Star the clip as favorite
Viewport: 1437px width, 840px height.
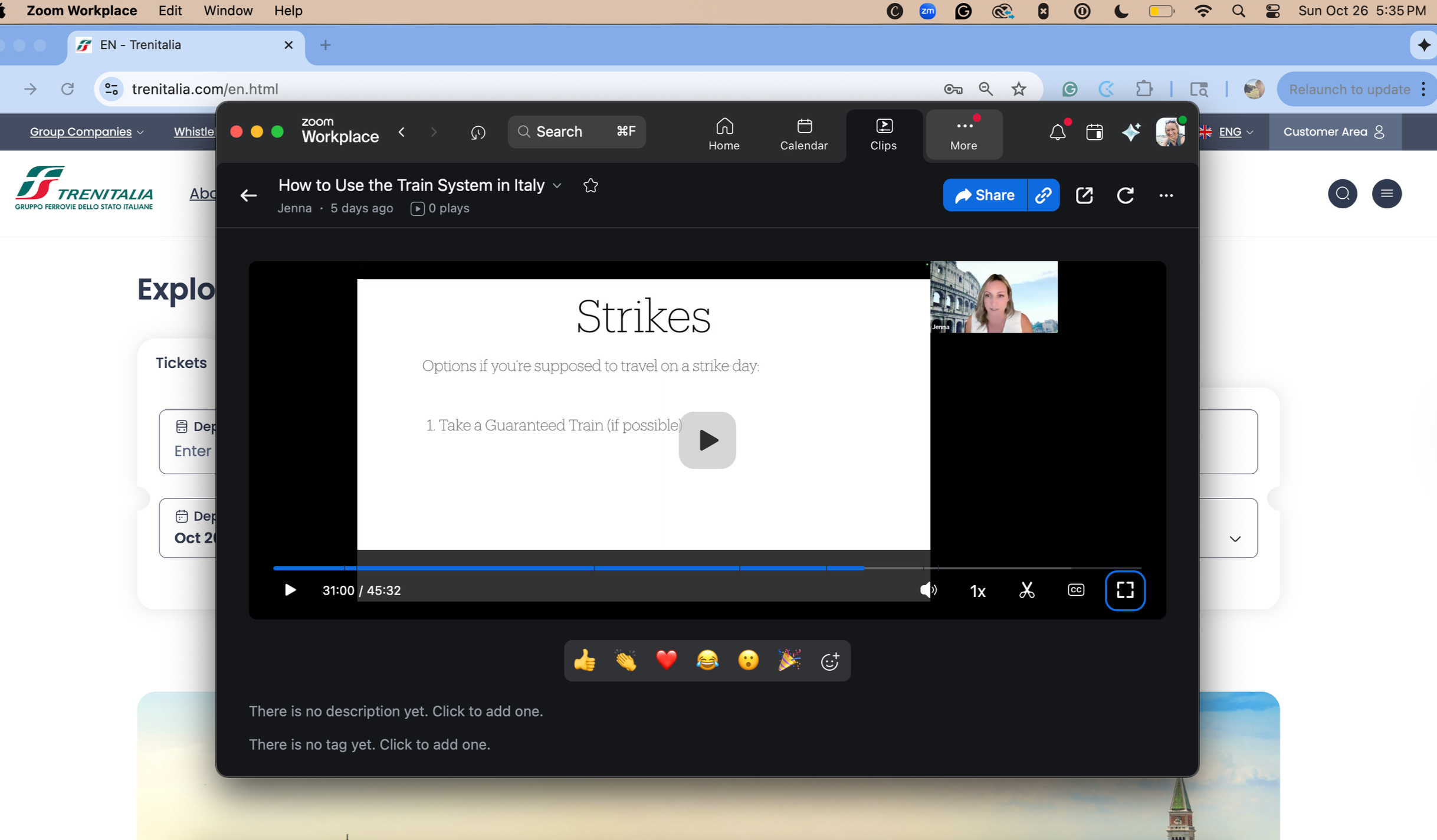[x=590, y=186]
